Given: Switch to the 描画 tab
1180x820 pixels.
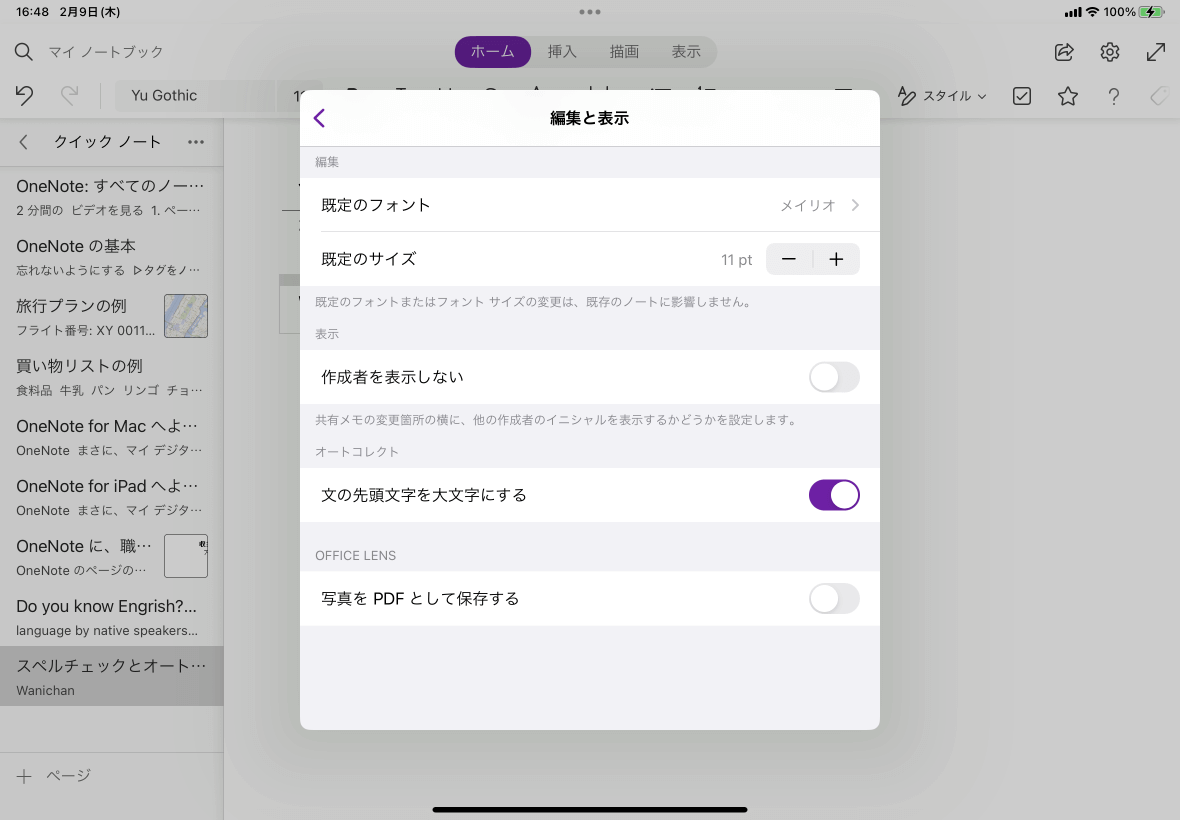Looking at the screenshot, I should 624,52.
